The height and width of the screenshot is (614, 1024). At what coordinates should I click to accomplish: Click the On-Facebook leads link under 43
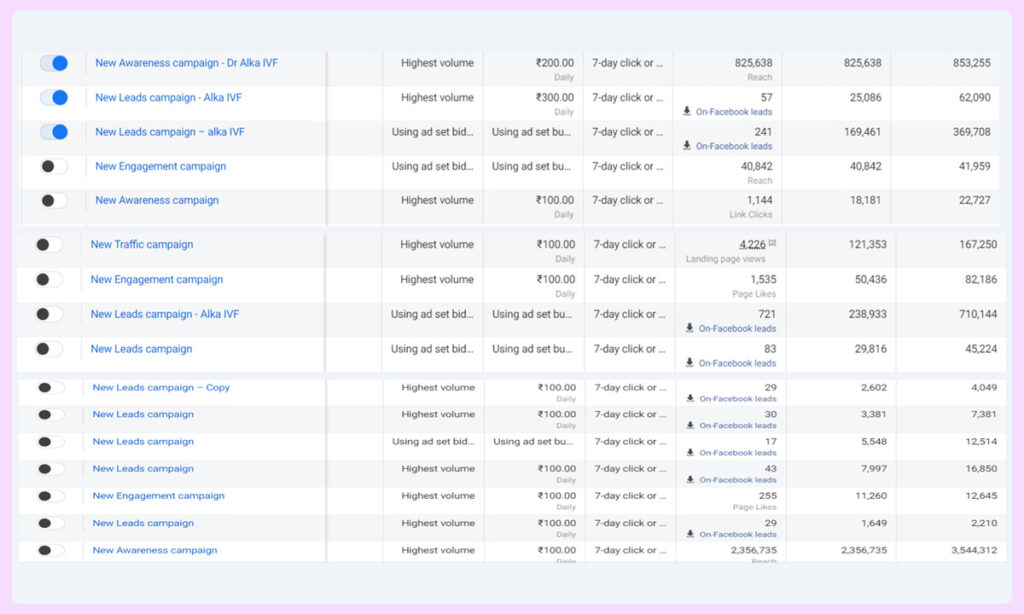coord(738,479)
